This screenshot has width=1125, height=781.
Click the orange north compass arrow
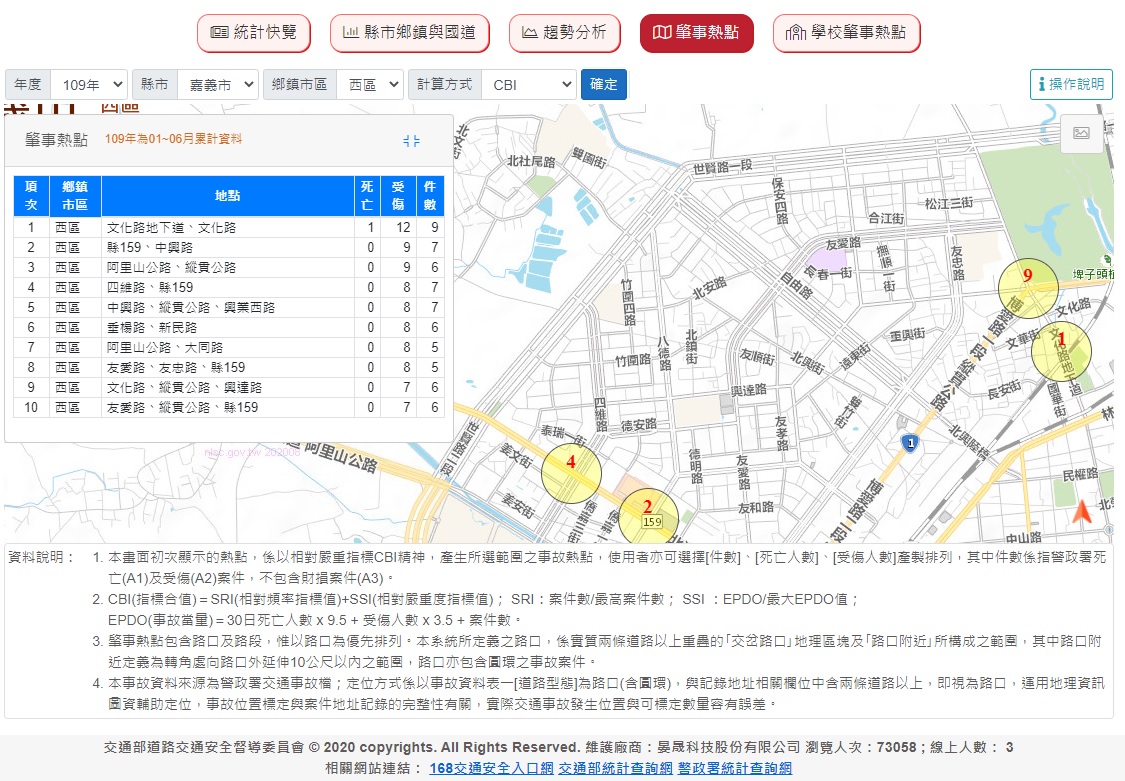[x=1081, y=512]
